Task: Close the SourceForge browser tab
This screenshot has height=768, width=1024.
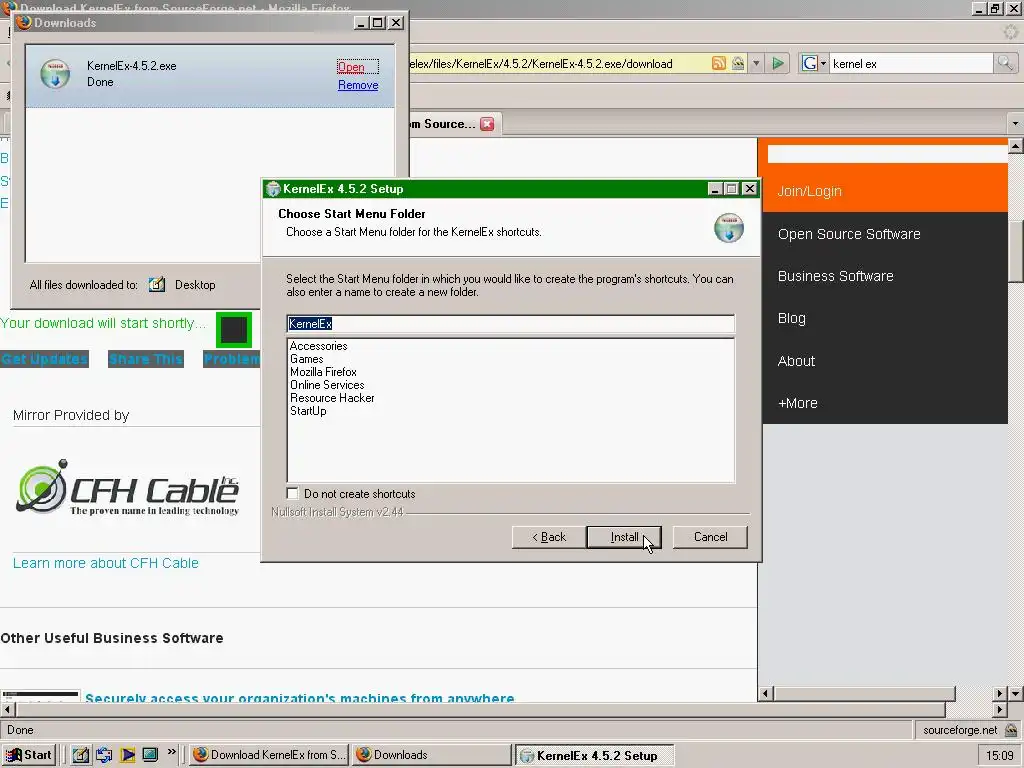Action: tap(487, 124)
